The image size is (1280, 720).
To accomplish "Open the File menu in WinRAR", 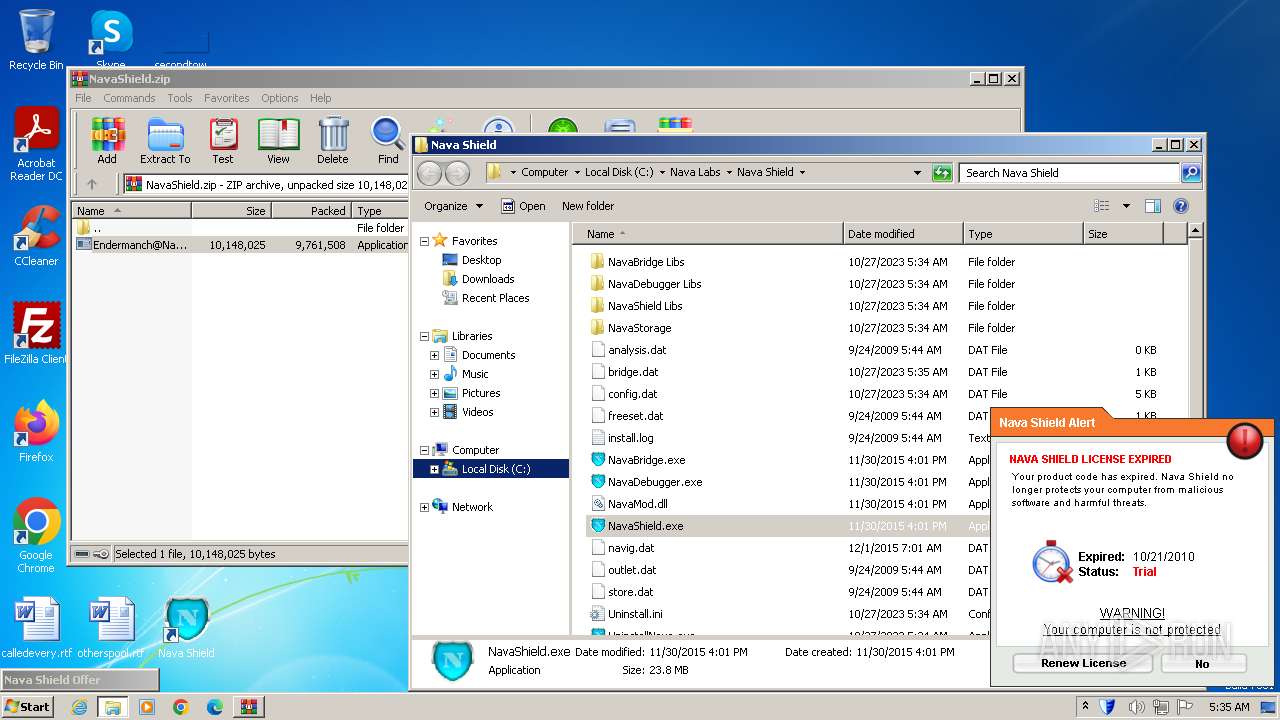I will click(83, 98).
